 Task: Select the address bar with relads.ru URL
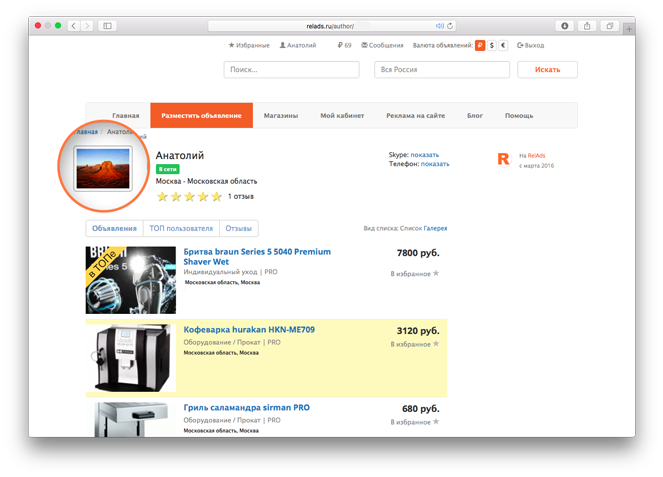(x=332, y=26)
